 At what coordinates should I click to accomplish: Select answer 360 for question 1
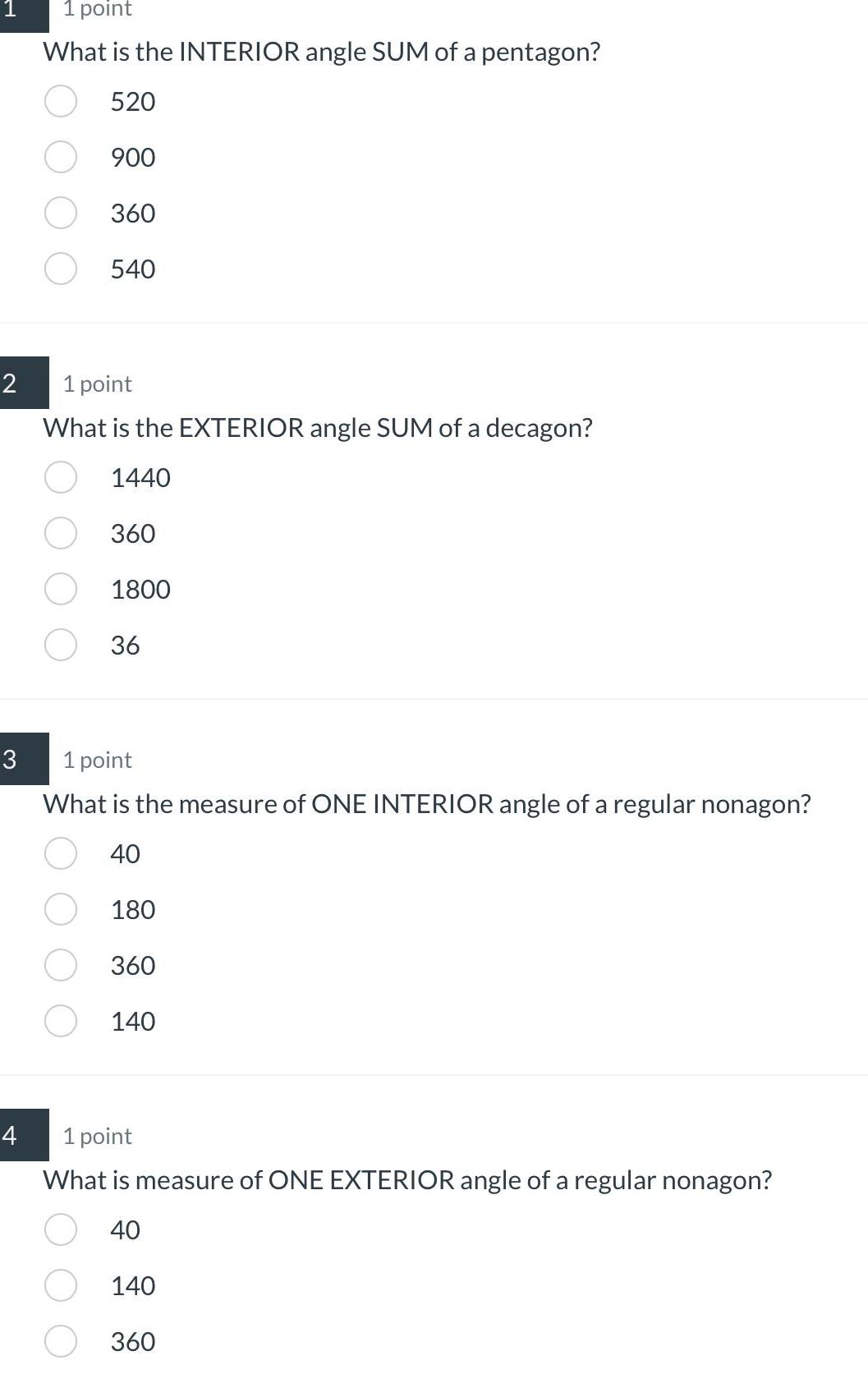[60, 213]
